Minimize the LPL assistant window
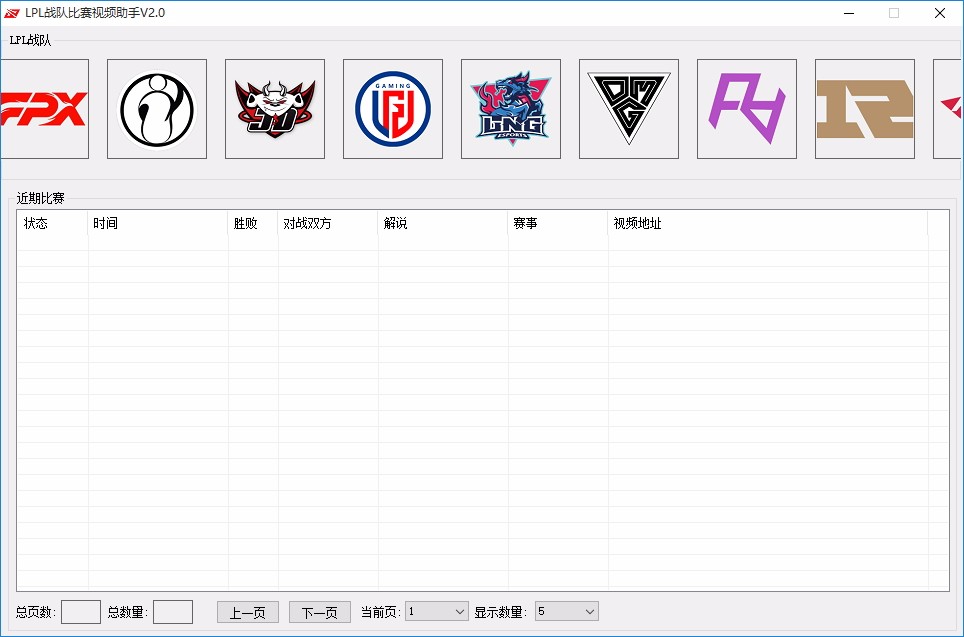 pos(849,13)
